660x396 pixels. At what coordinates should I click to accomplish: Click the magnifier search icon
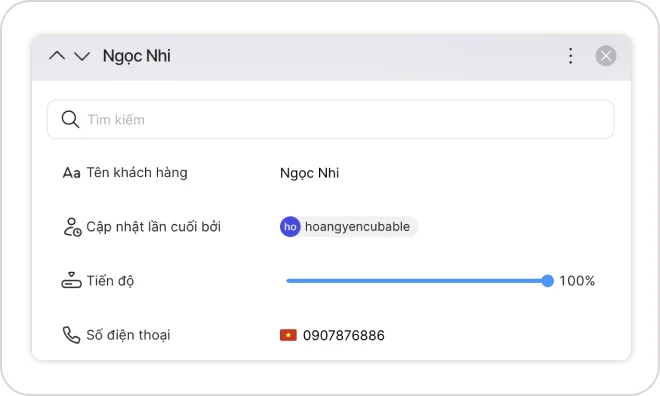[70, 120]
